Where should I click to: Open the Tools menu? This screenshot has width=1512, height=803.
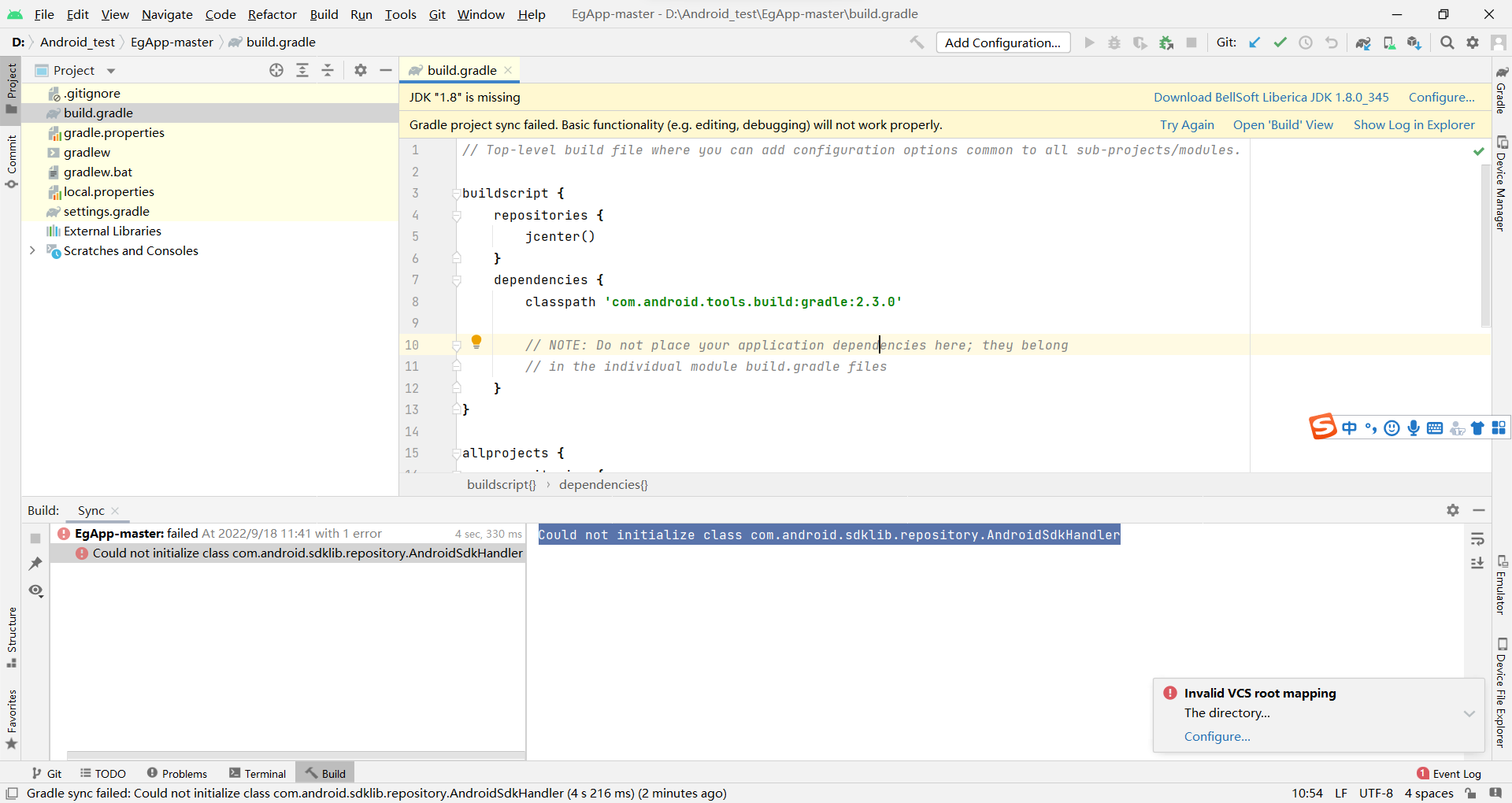400,14
